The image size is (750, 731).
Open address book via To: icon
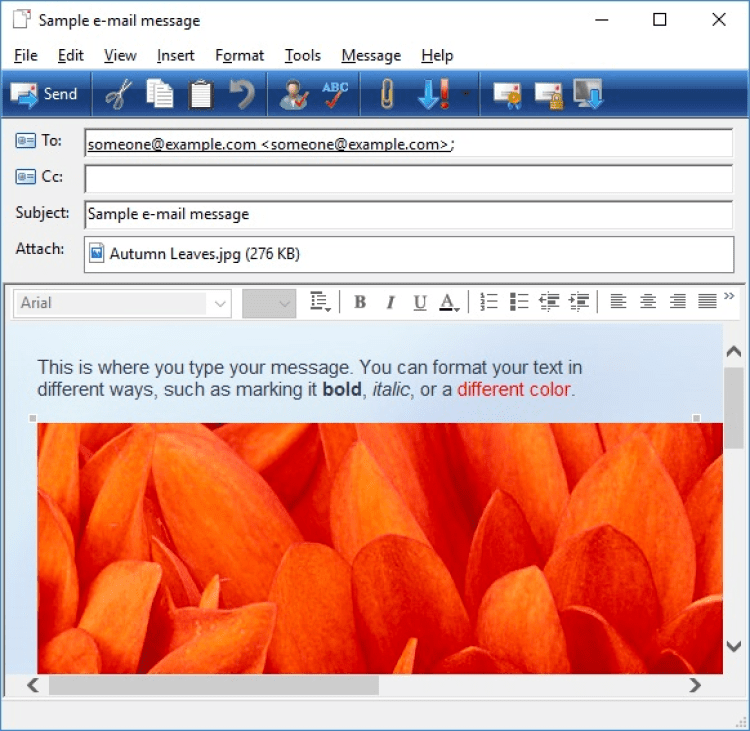pyautogui.click(x=25, y=141)
